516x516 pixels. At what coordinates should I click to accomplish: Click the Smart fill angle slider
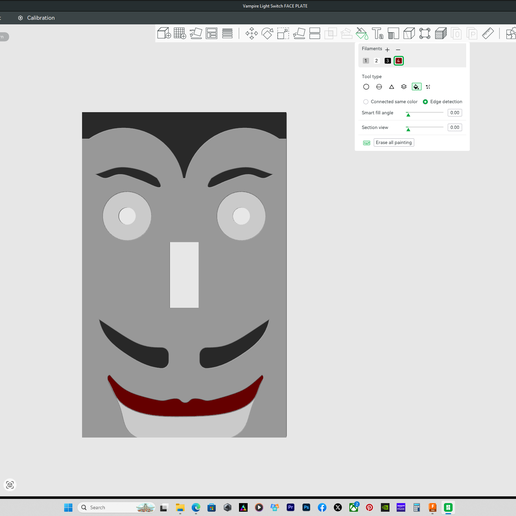[424, 113]
